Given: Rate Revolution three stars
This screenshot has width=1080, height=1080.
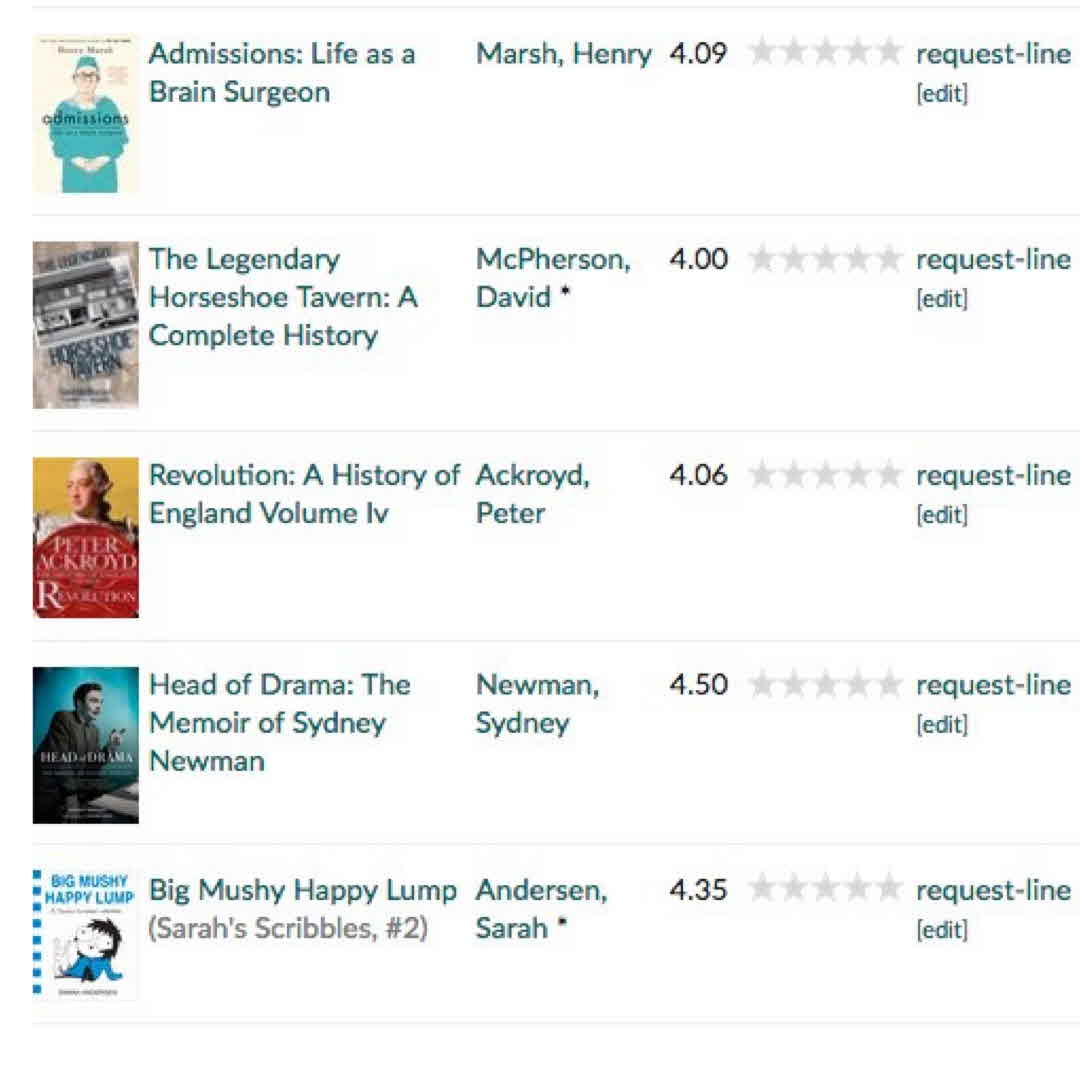Looking at the screenshot, I should point(825,475).
